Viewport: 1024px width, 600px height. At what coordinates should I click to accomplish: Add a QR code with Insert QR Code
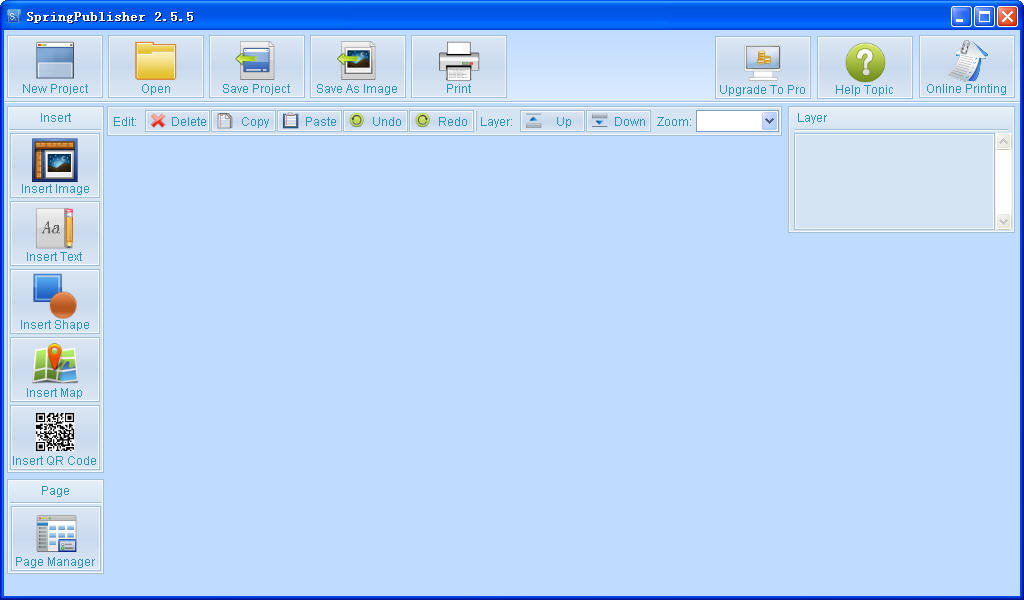coord(55,437)
